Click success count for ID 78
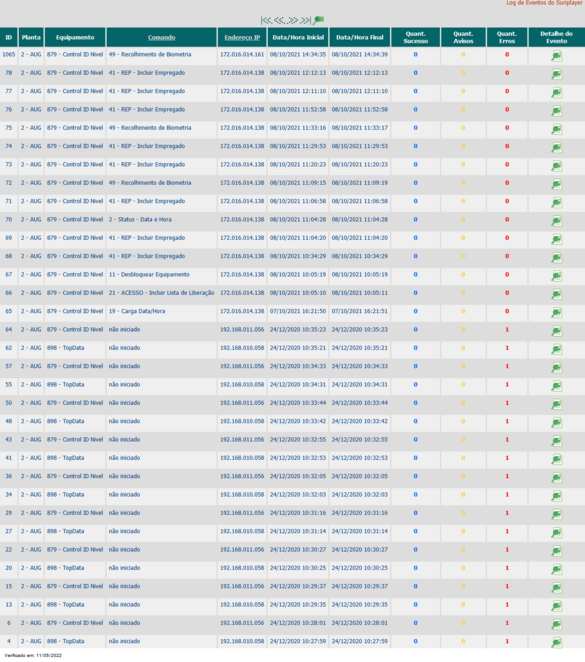Viewport: 585px width, 662px height. click(415, 73)
